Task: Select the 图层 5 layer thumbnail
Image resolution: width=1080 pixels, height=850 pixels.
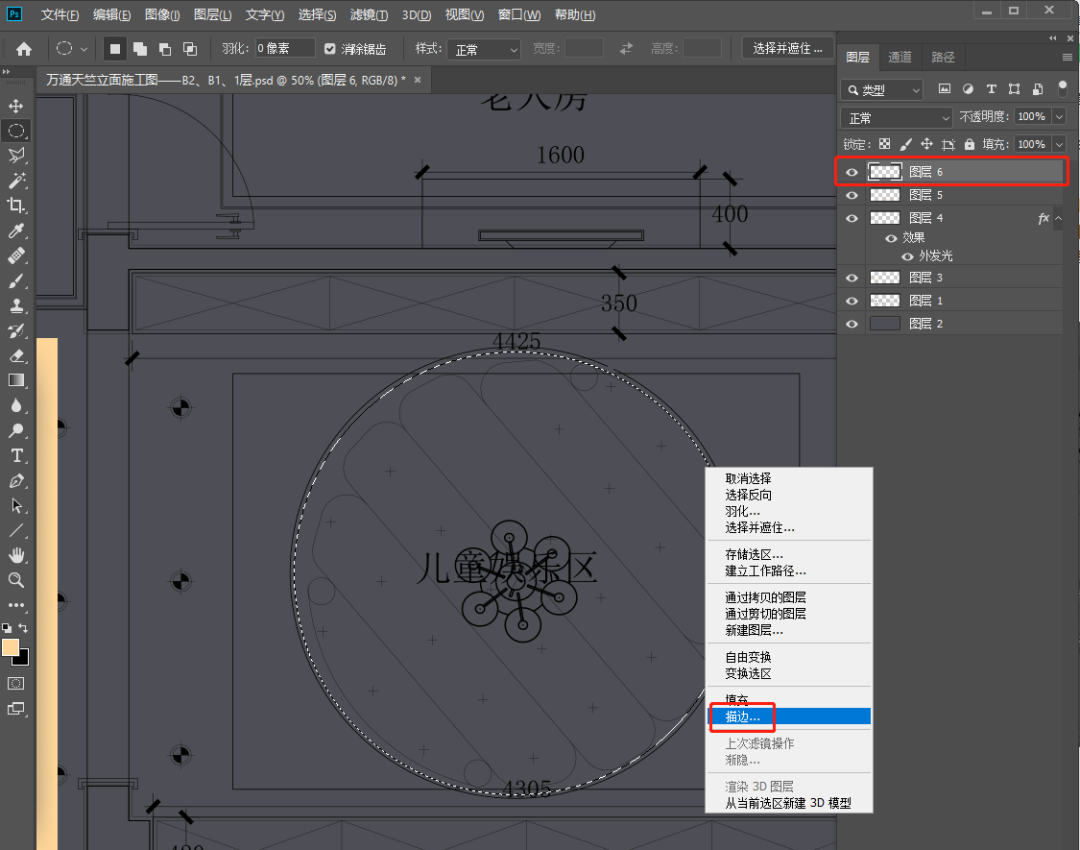Action: pyautogui.click(x=885, y=196)
